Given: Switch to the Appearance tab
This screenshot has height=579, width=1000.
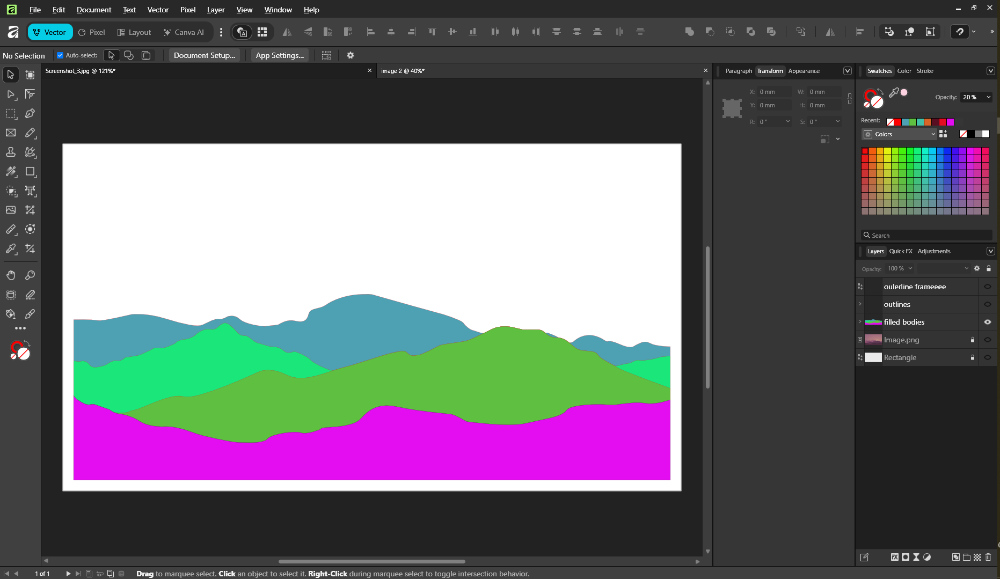Looking at the screenshot, I should (804, 71).
